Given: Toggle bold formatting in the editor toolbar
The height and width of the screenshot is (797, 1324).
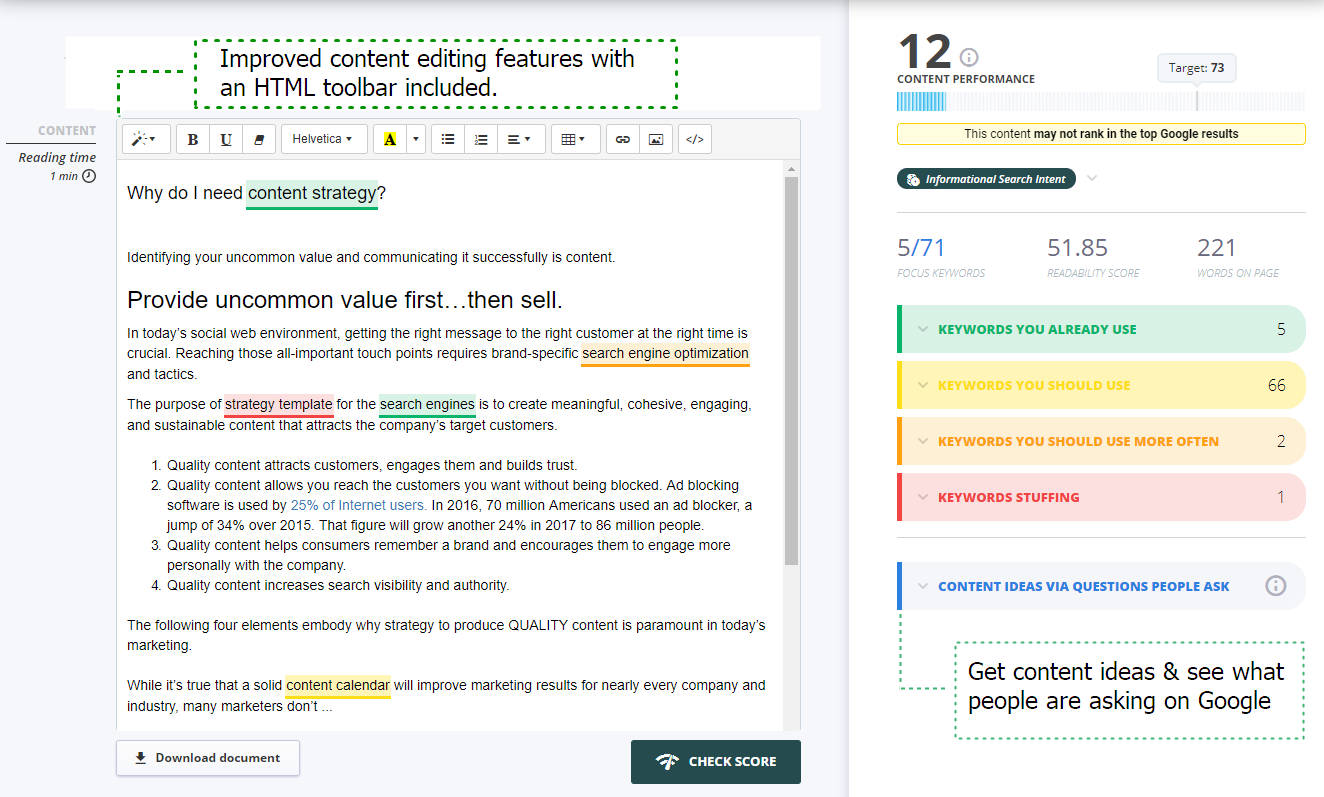Looking at the screenshot, I should tap(192, 139).
